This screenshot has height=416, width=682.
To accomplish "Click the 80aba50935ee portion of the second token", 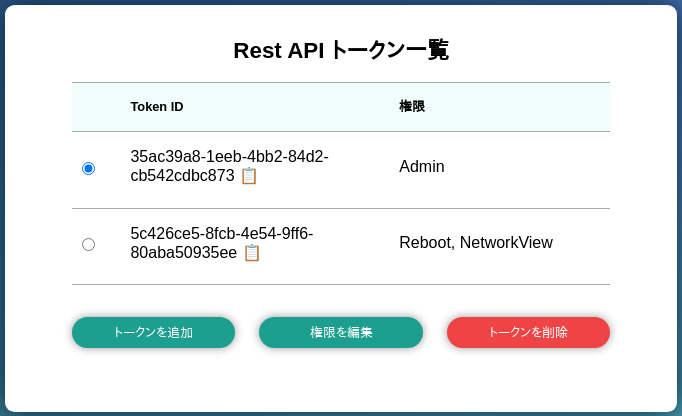I will [x=184, y=253].
